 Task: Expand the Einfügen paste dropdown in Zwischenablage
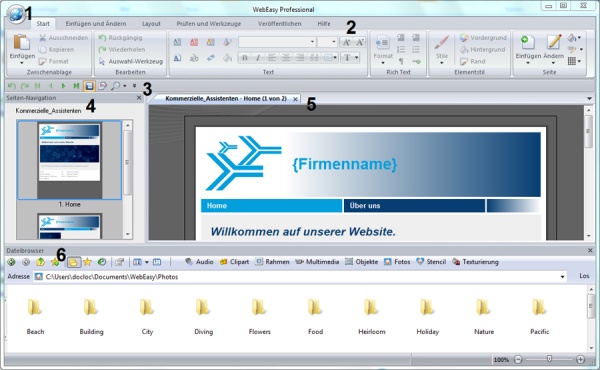pos(22,63)
